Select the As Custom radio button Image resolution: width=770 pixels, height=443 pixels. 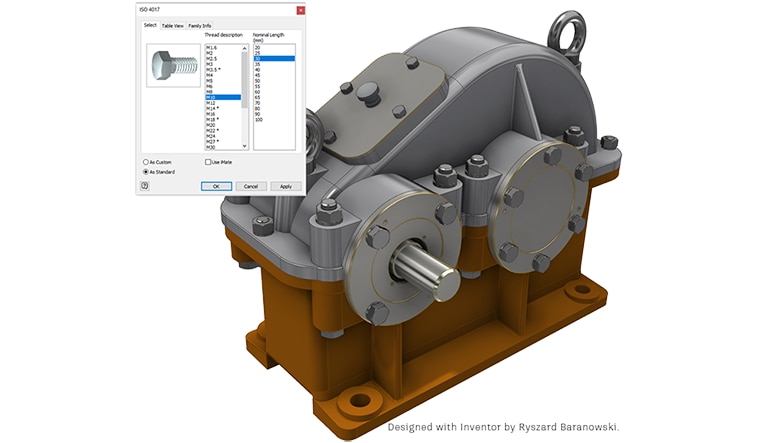[x=147, y=161]
